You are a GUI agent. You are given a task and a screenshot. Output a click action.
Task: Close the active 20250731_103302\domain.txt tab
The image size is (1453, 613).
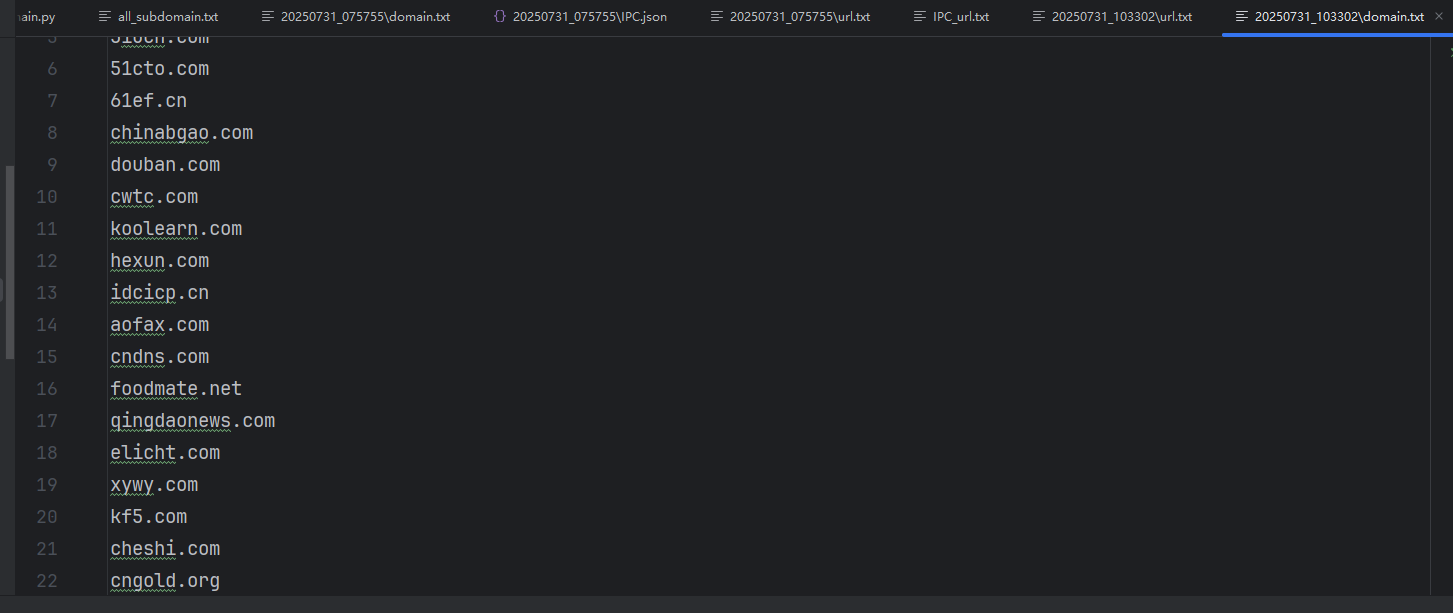pyautogui.click(x=1439, y=17)
